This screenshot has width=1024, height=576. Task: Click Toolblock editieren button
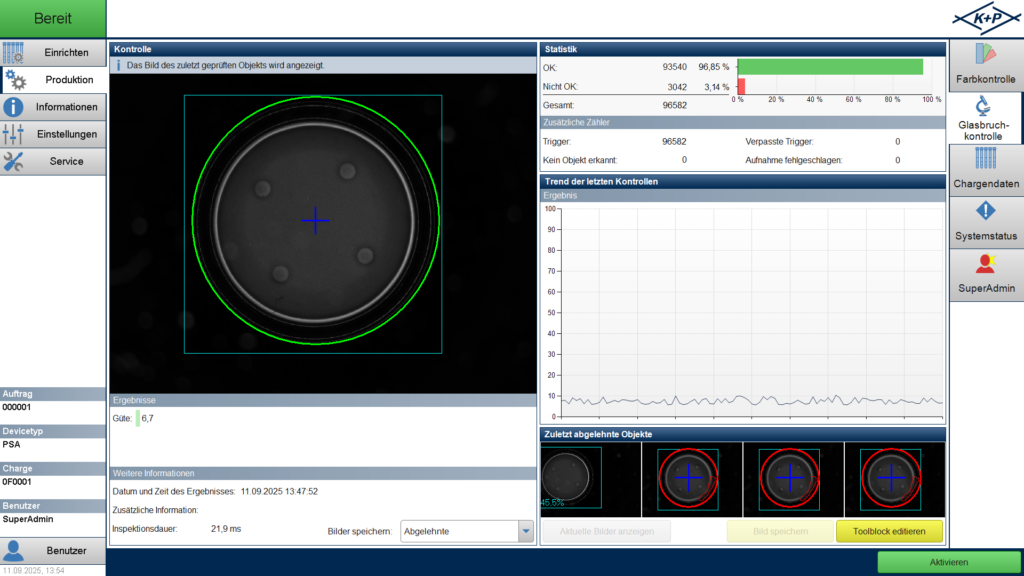889,531
